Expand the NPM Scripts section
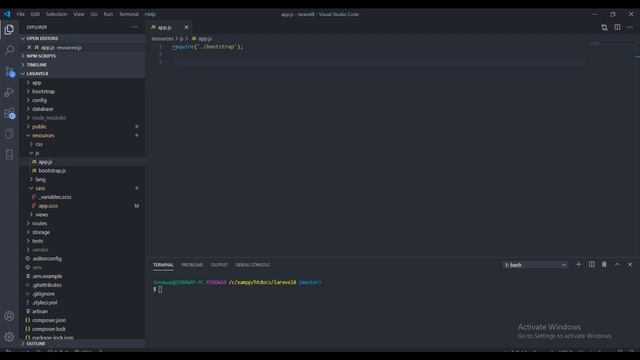Viewport: 640px width, 360px height. (82, 56)
